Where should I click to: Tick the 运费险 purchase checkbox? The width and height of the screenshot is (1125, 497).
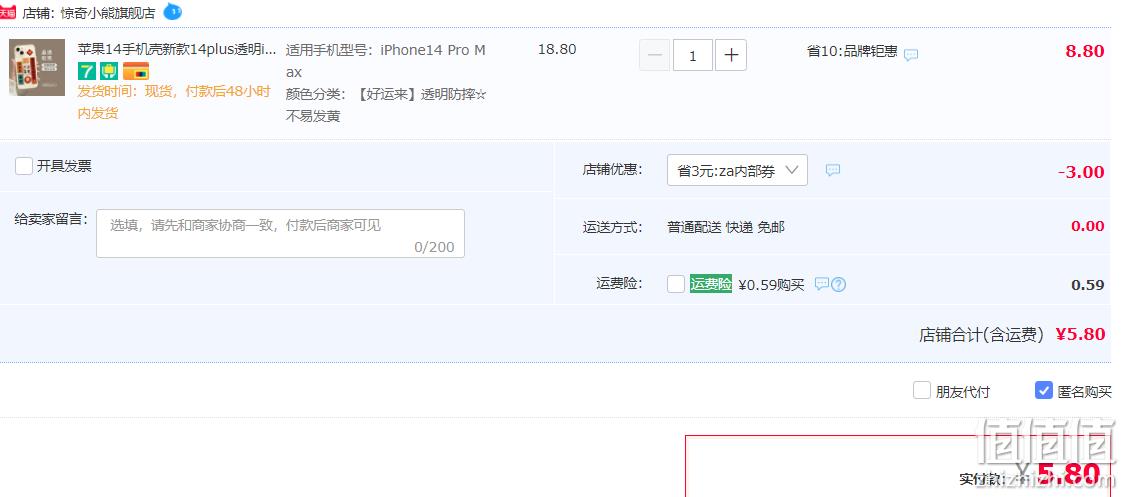coord(676,284)
